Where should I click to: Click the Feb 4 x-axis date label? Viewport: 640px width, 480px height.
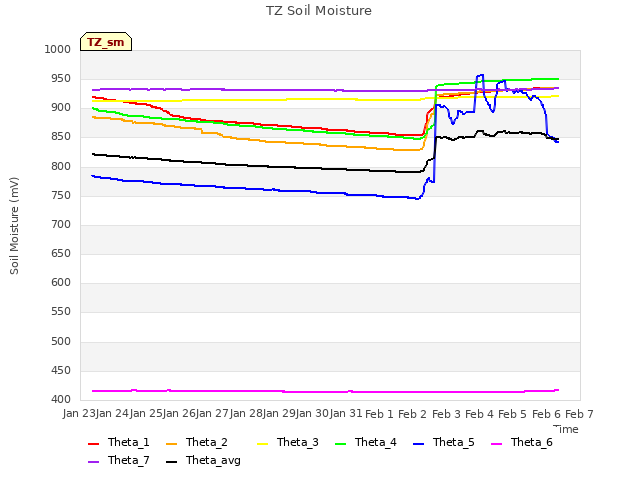[x=480, y=414]
